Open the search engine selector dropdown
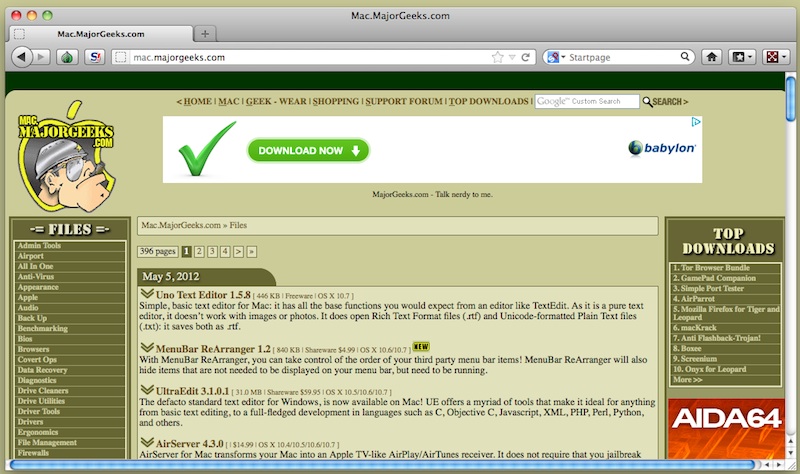Image resolution: width=800 pixels, height=474 pixels. pos(556,57)
